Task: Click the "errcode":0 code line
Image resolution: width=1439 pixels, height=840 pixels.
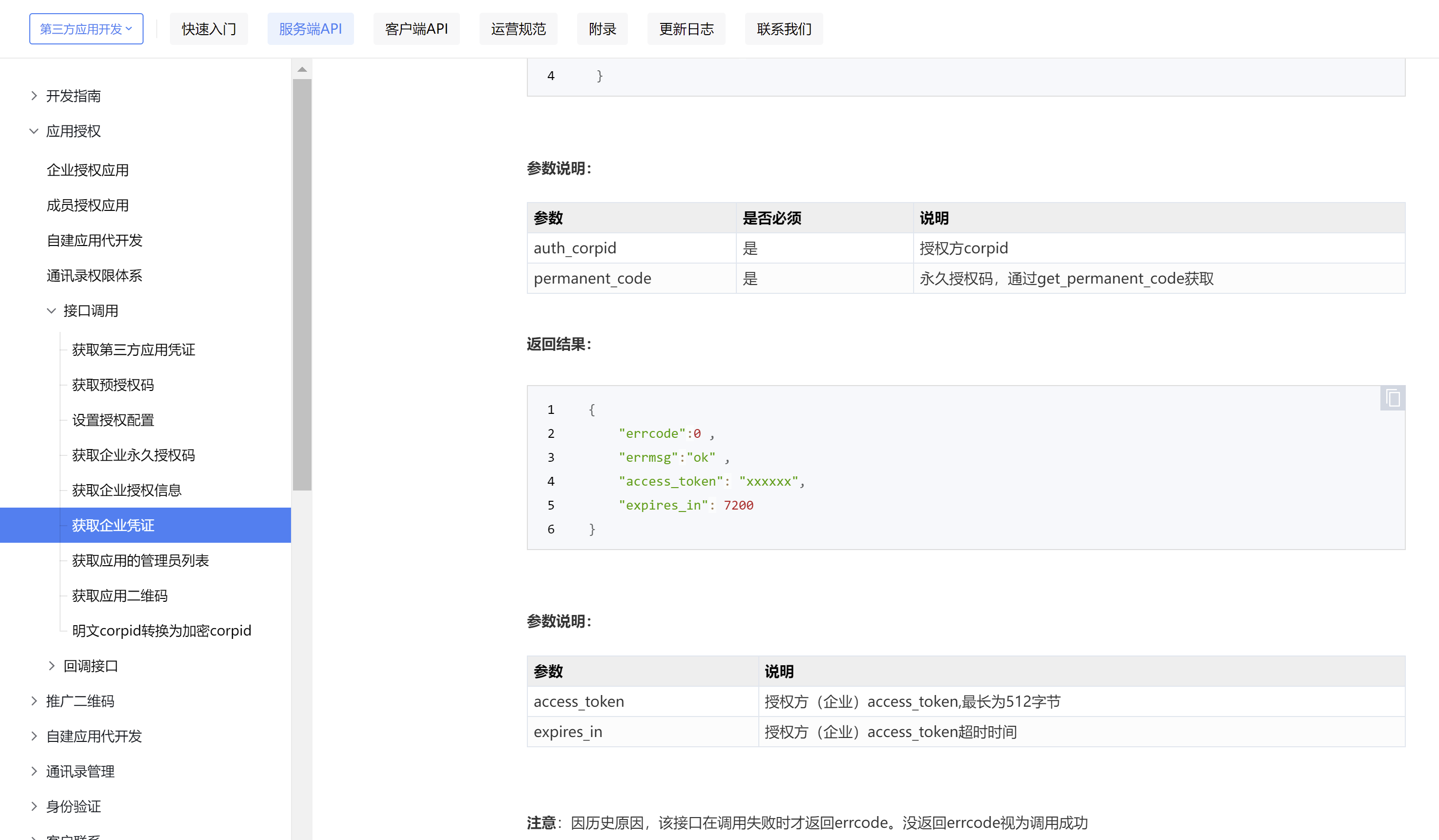Action: tap(667, 433)
